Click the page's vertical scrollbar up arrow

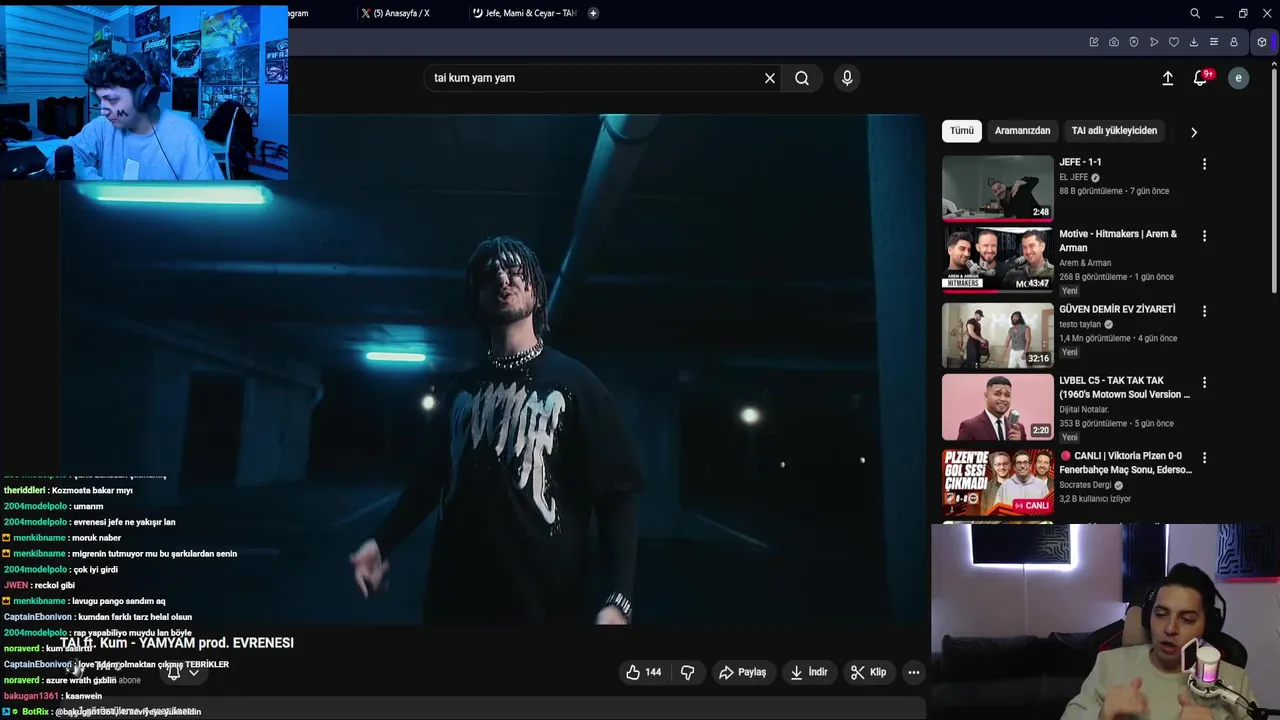1274,62
